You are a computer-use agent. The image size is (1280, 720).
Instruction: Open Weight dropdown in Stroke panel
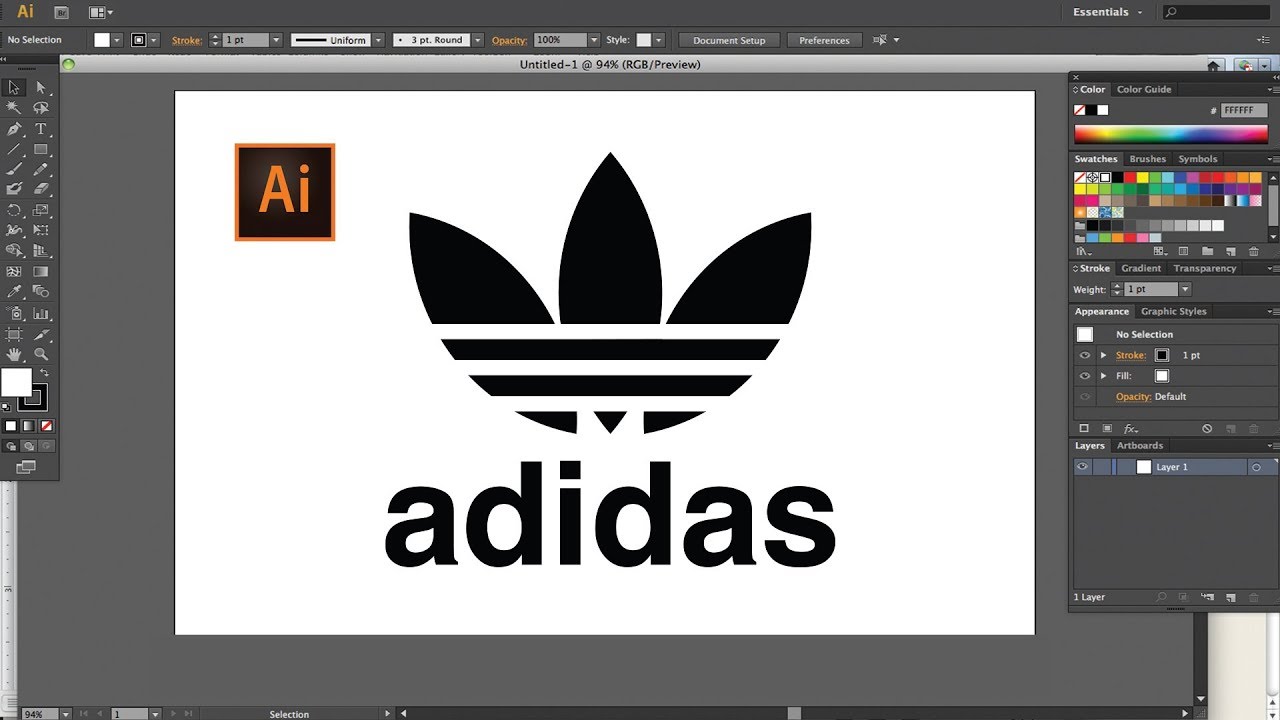click(1185, 289)
